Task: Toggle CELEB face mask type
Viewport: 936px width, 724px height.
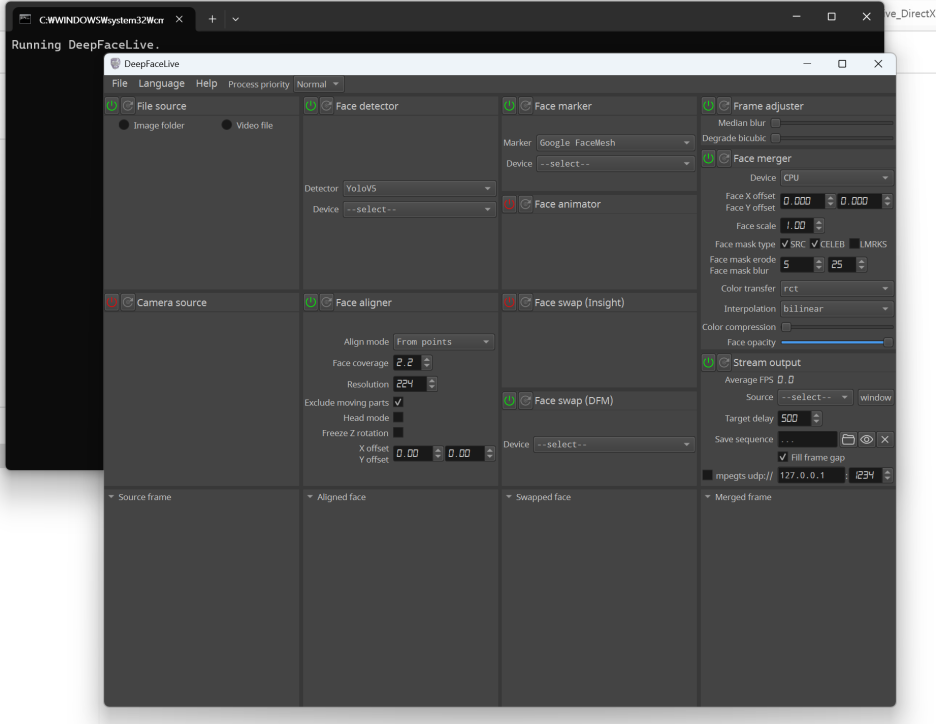Action: [815, 244]
